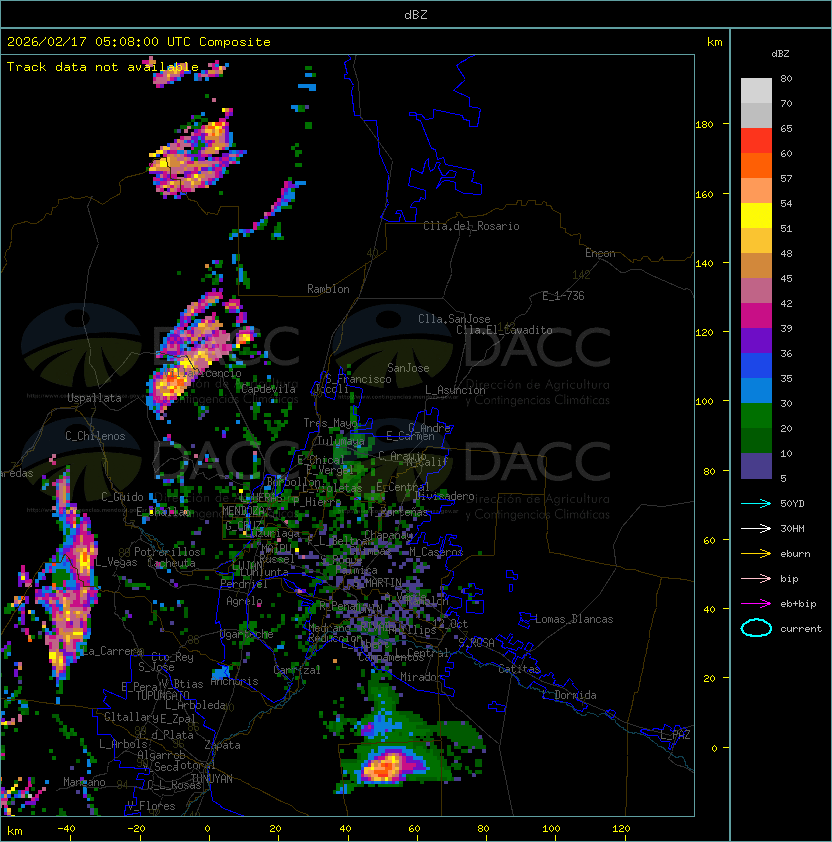This screenshot has width=832, height=842.
Task: Click the 'Cacheuta' map label
Action: tap(171, 563)
